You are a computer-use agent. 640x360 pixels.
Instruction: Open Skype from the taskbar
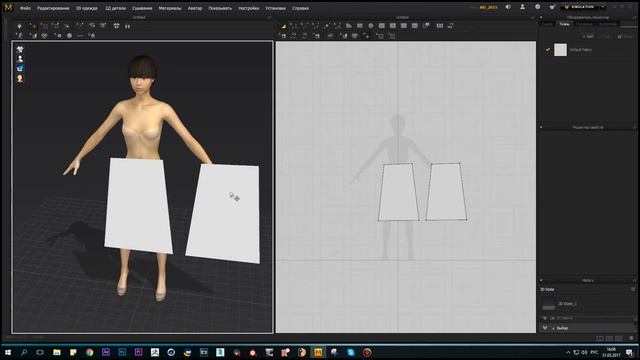click(x=351, y=352)
